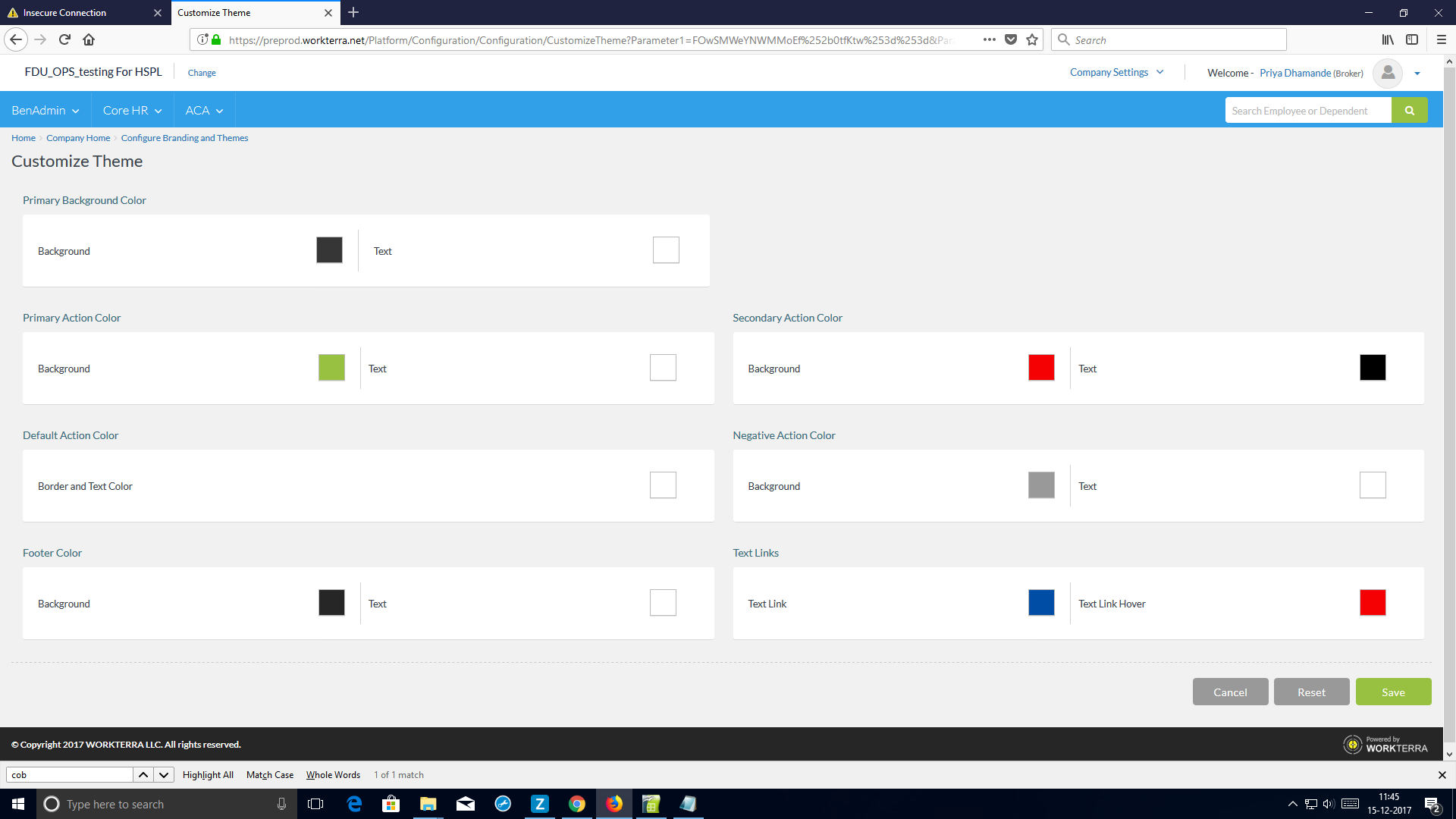Click the browser home icon

(89, 39)
